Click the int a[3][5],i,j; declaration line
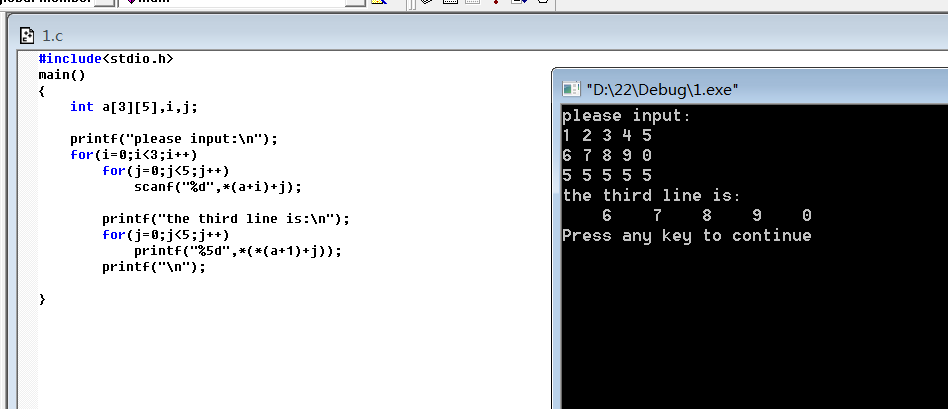Screen dimensions: 948x409 click(134, 107)
